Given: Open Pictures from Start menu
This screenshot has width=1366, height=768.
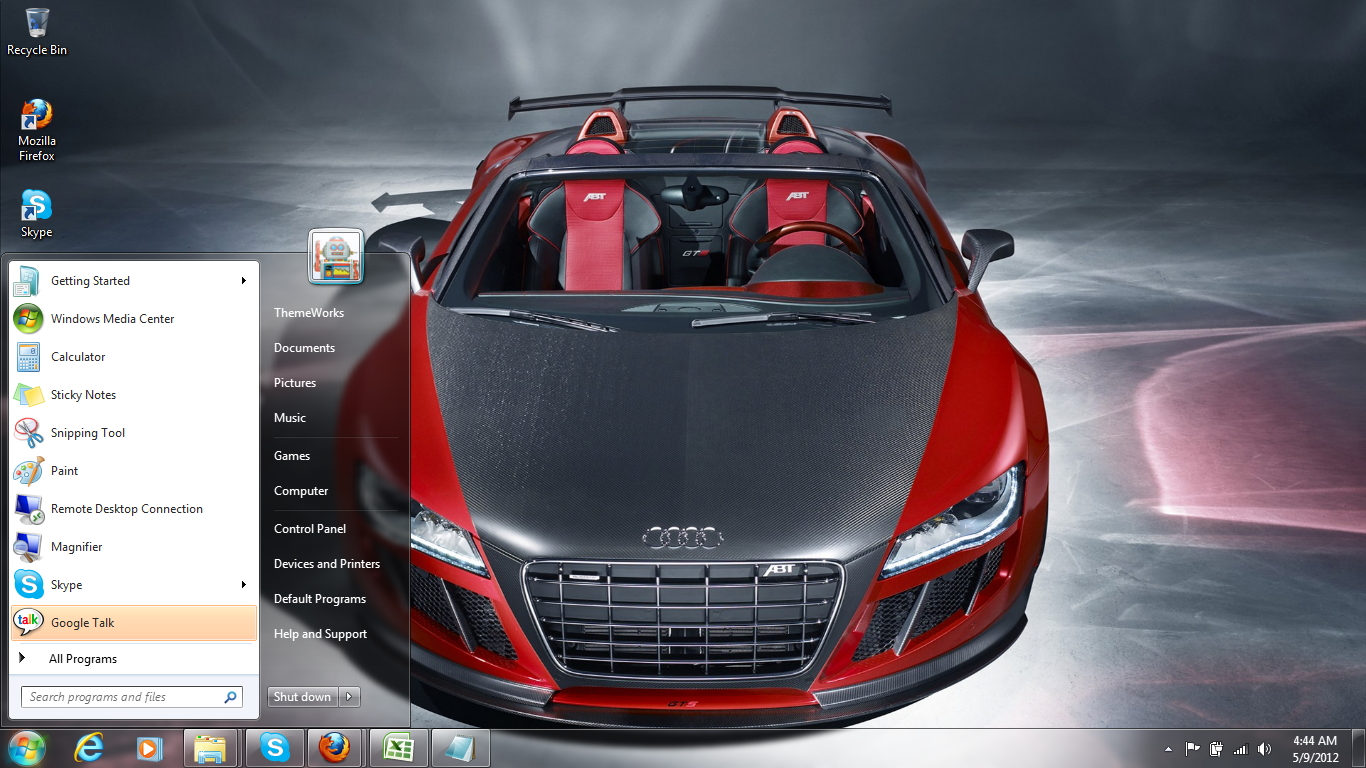Looking at the screenshot, I should click(x=295, y=383).
